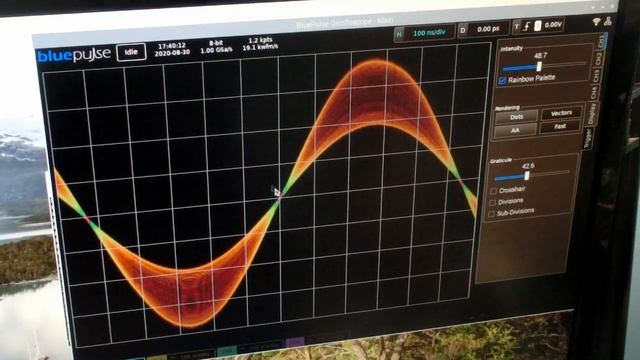Image resolution: width=640 pixels, height=360 pixels.
Task: Select Fast rendering mode
Action: [x=560, y=127]
